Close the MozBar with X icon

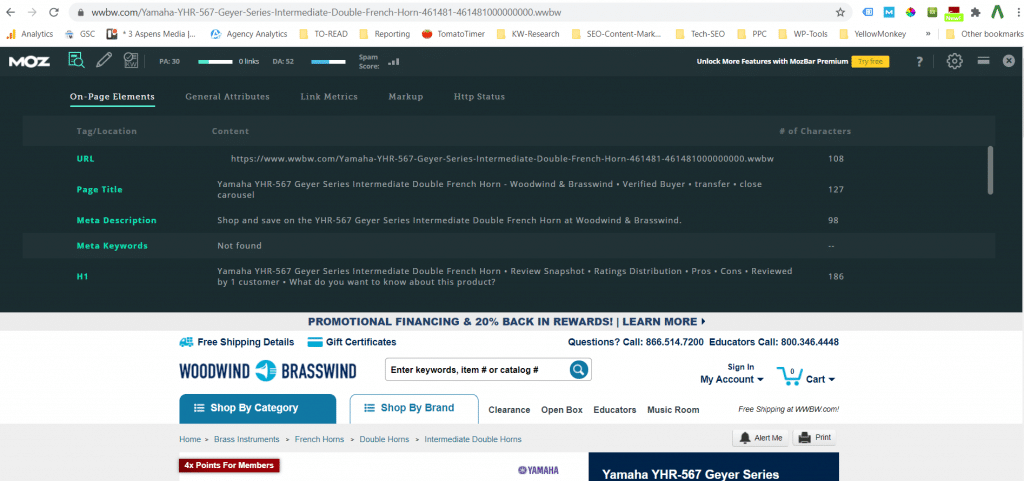pyautogui.click(x=1008, y=61)
